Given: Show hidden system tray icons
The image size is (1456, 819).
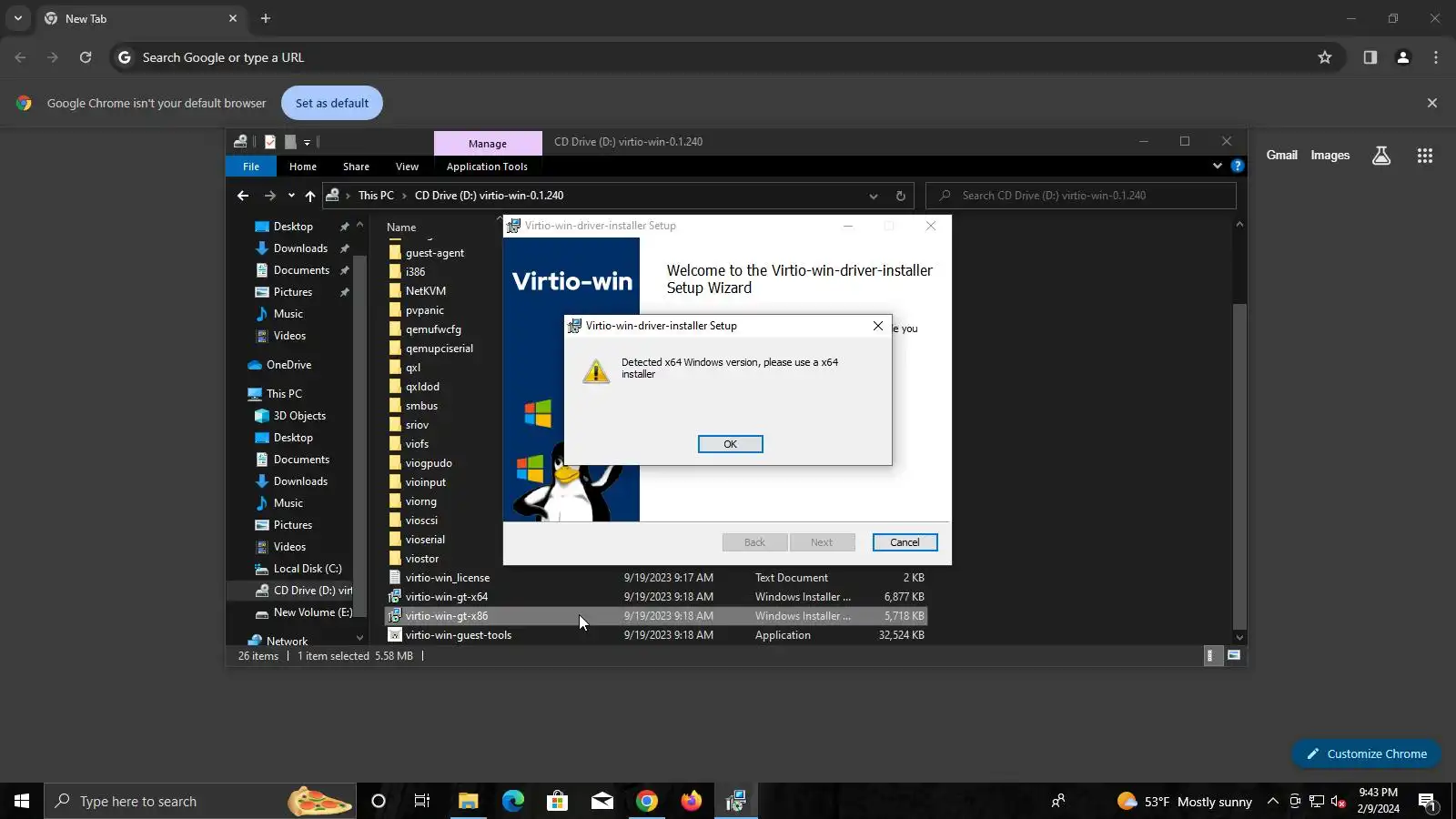Looking at the screenshot, I should coord(1273,802).
